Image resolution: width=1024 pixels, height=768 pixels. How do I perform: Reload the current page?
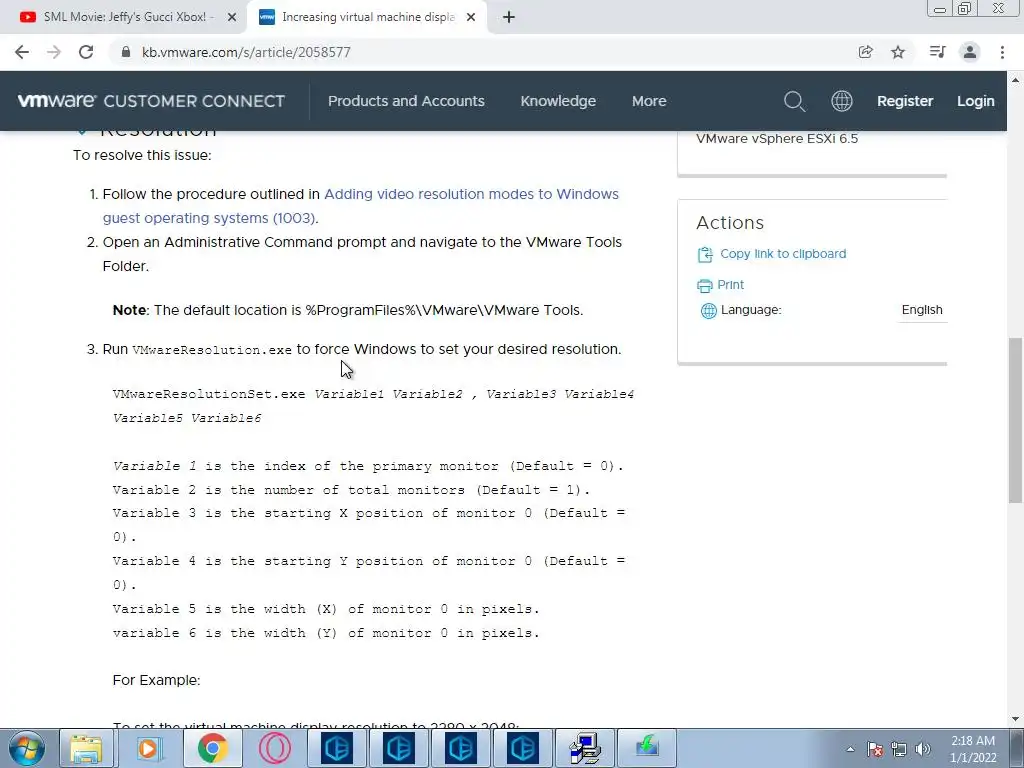tap(86, 52)
